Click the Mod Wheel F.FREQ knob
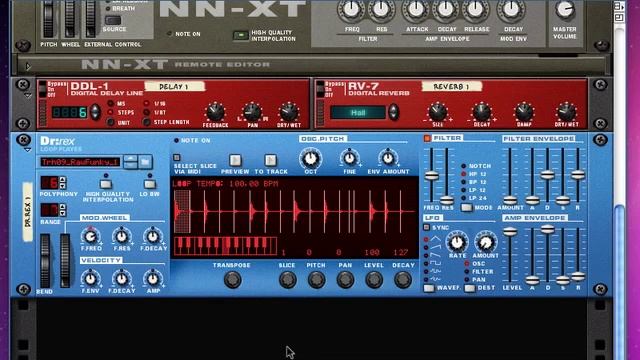 pos(90,236)
